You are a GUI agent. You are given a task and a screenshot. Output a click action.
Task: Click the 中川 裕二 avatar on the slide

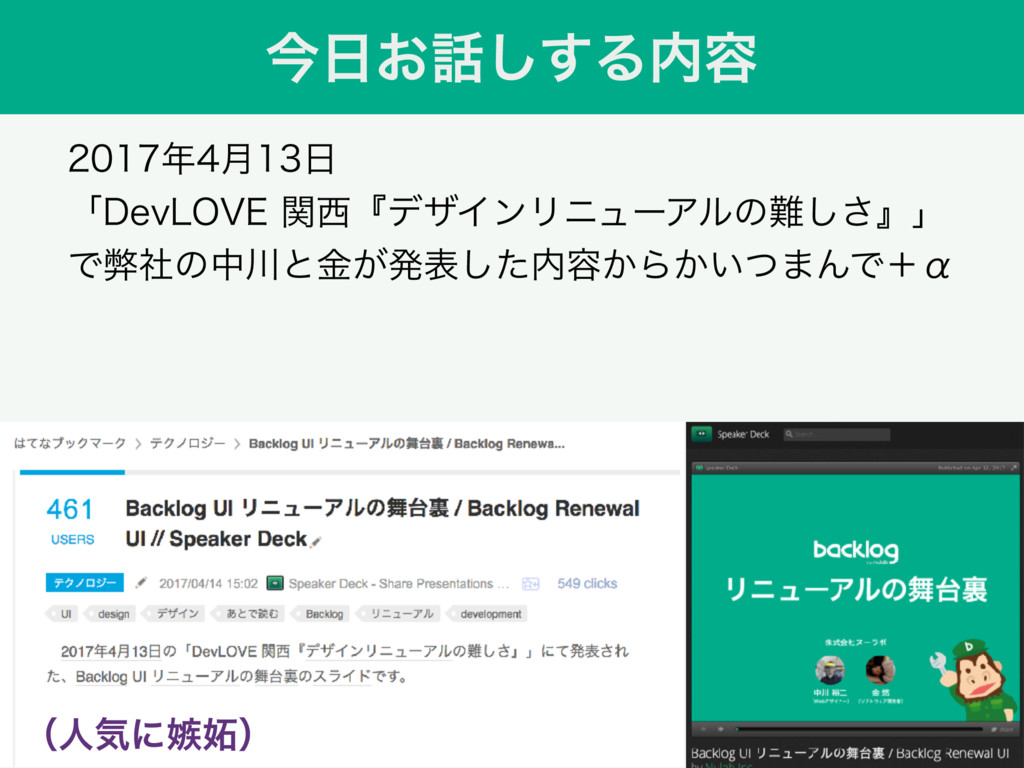(x=830, y=670)
